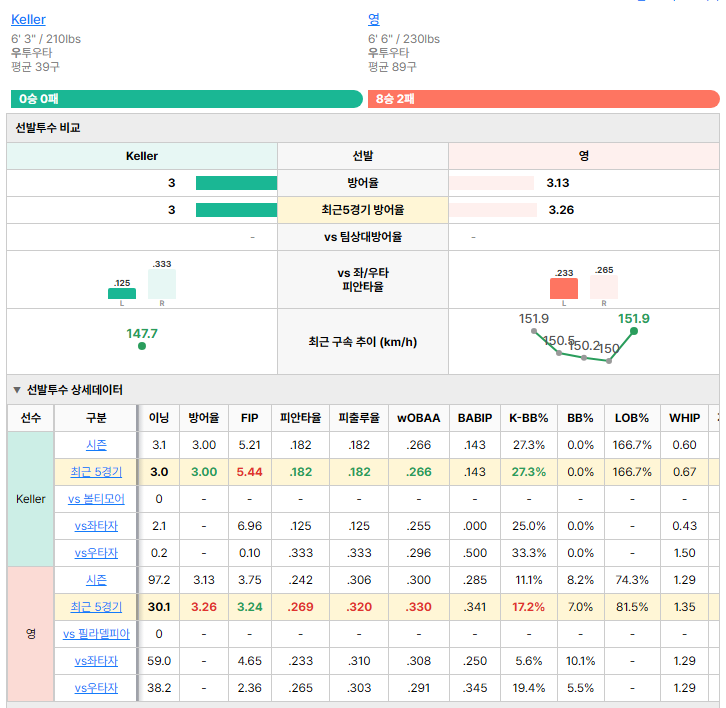Click 영's 시즌 row link

point(96,580)
